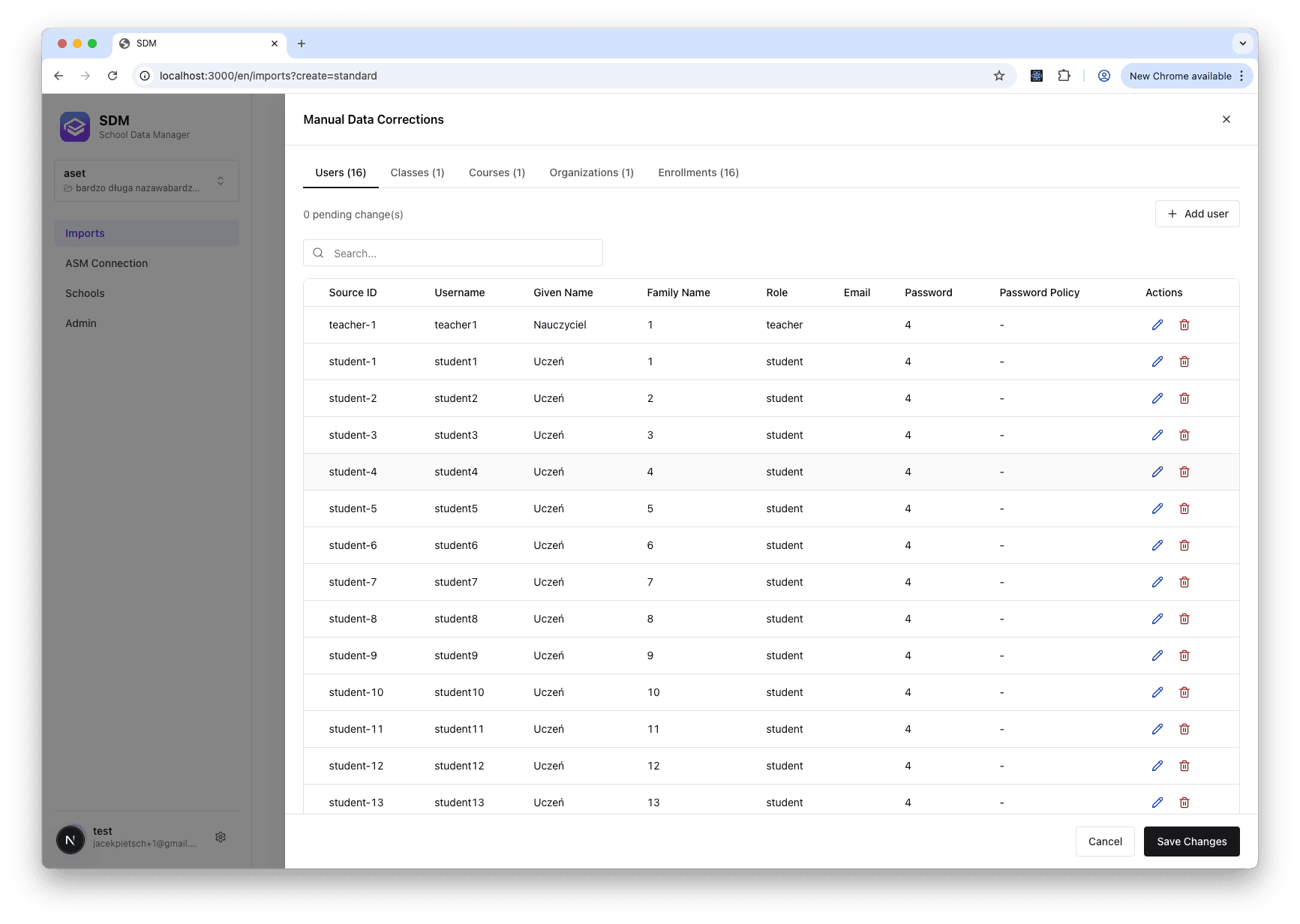Delete the student-4 row
The height and width of the screenshot is (924, 1300).
click(1184, 472)
